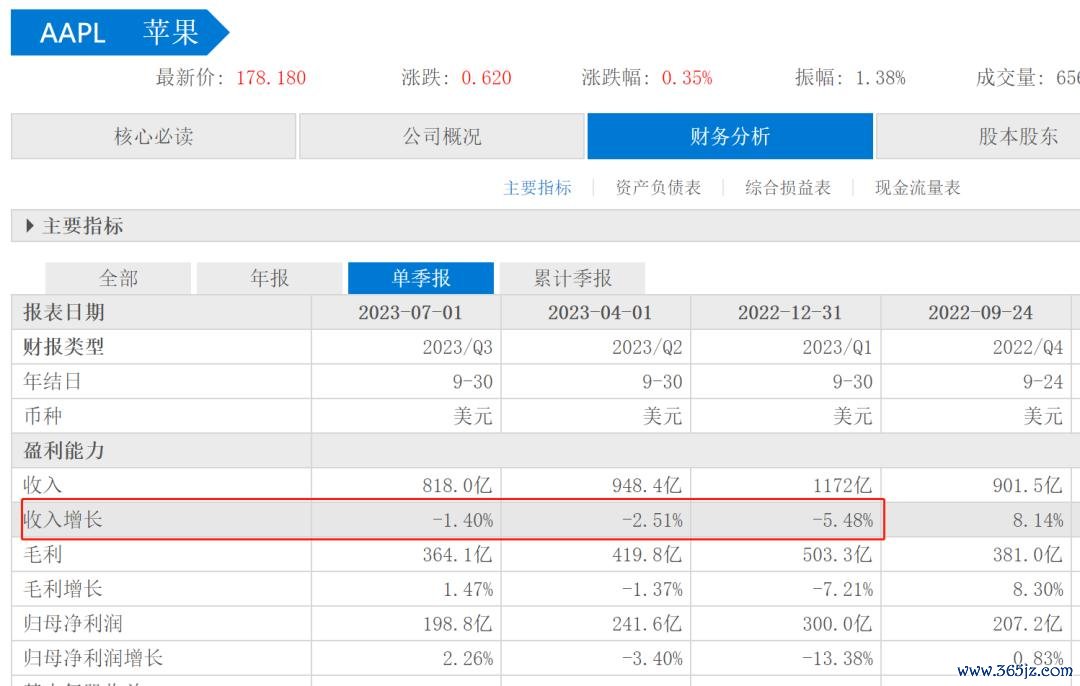Switch to 累计季报 filter
This screenshot has width=1080, height=686.
click(572, 278)
